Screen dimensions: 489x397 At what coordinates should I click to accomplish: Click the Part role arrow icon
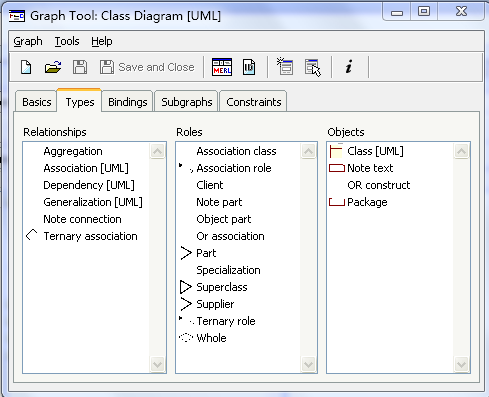coord(186,253)
